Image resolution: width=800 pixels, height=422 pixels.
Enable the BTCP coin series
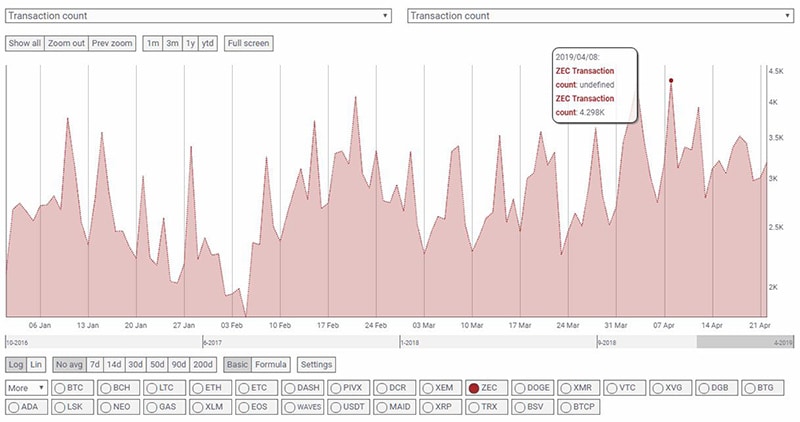click(579, 407)
